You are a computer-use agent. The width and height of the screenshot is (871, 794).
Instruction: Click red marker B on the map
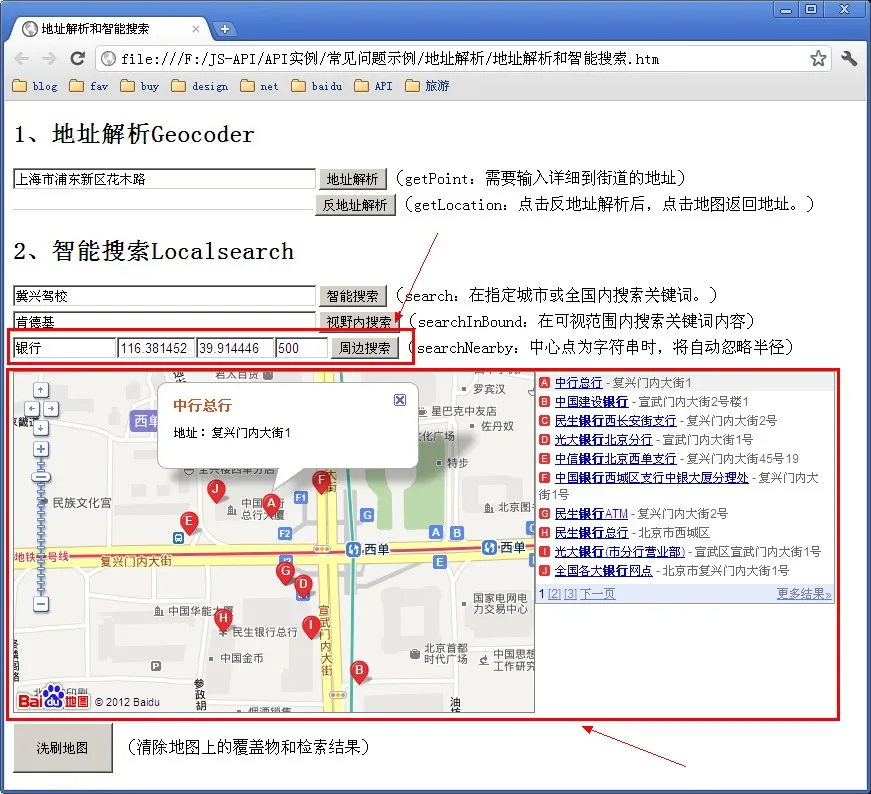tap(359, 671)
